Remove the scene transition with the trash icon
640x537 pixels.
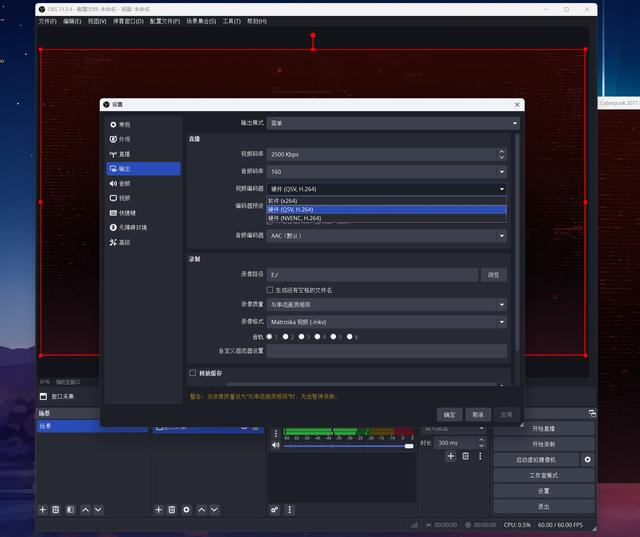point(466,456)
